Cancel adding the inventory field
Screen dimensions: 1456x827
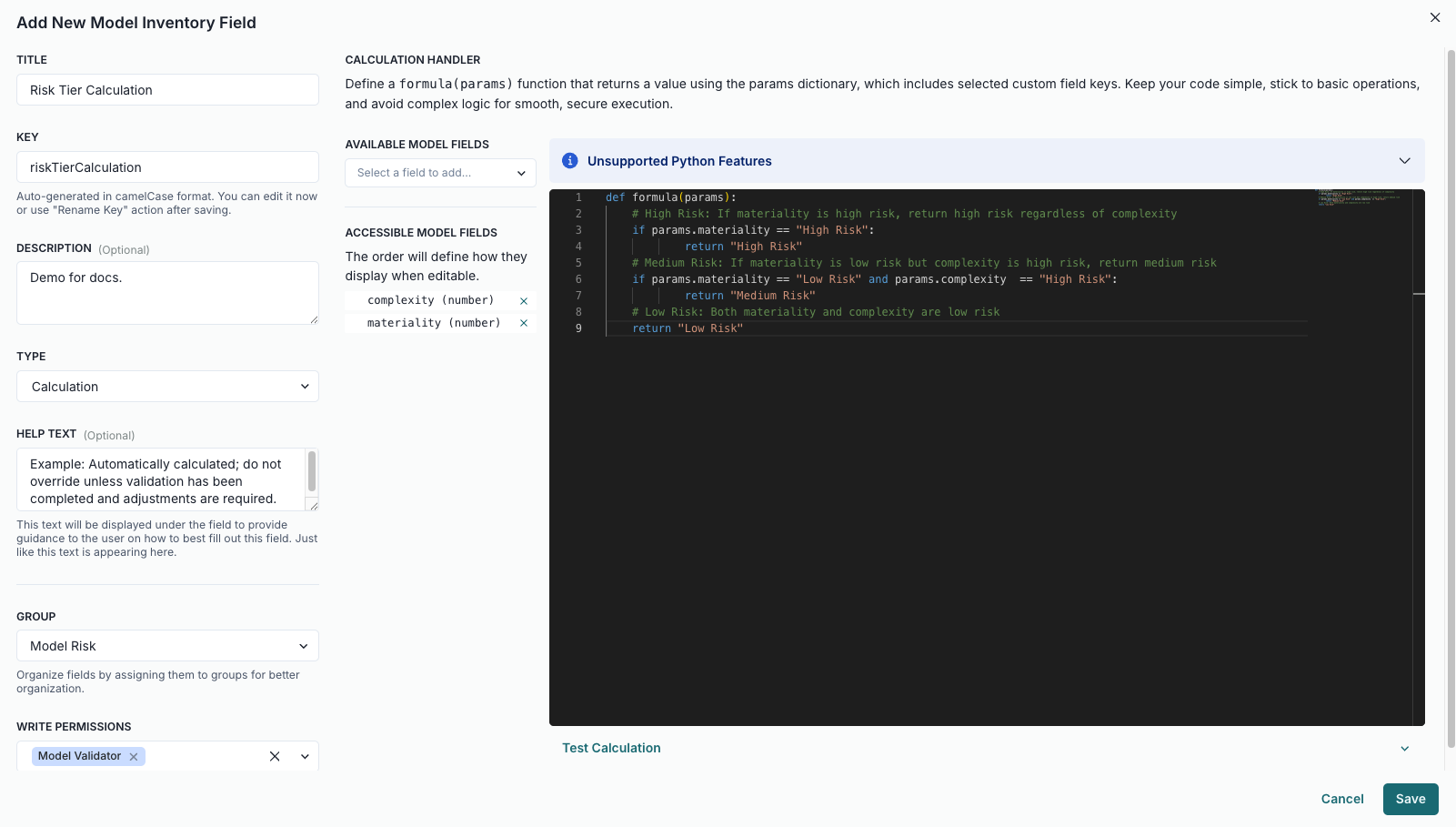pos(1341,799)
